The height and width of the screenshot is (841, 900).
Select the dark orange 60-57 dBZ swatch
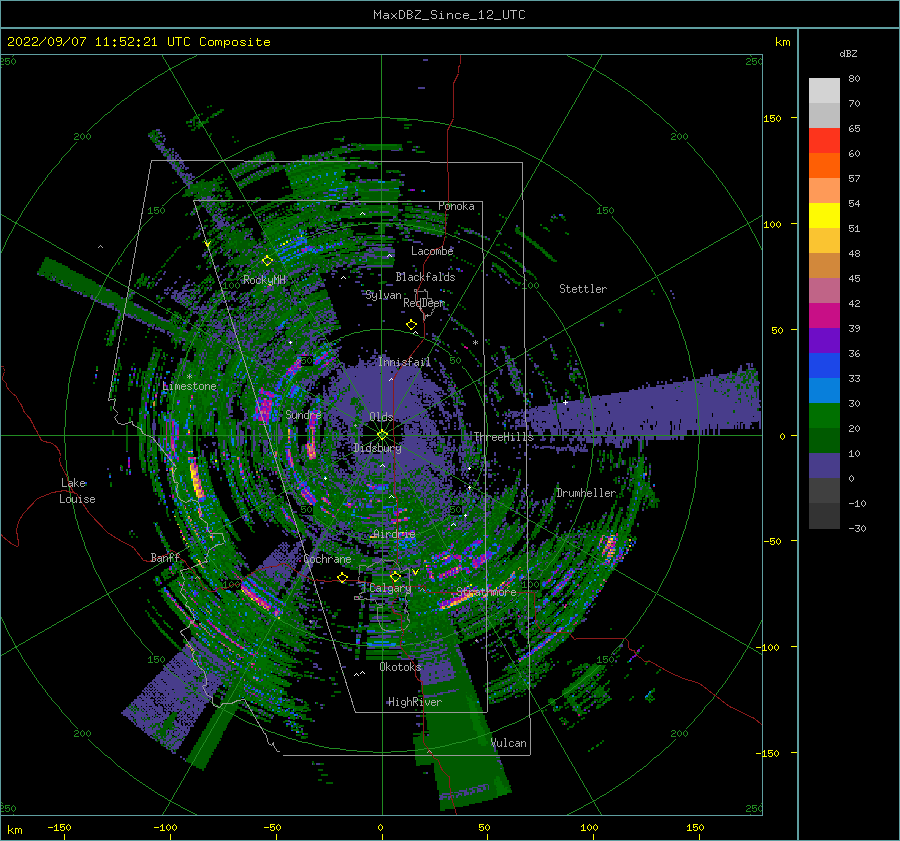(824, 165)
